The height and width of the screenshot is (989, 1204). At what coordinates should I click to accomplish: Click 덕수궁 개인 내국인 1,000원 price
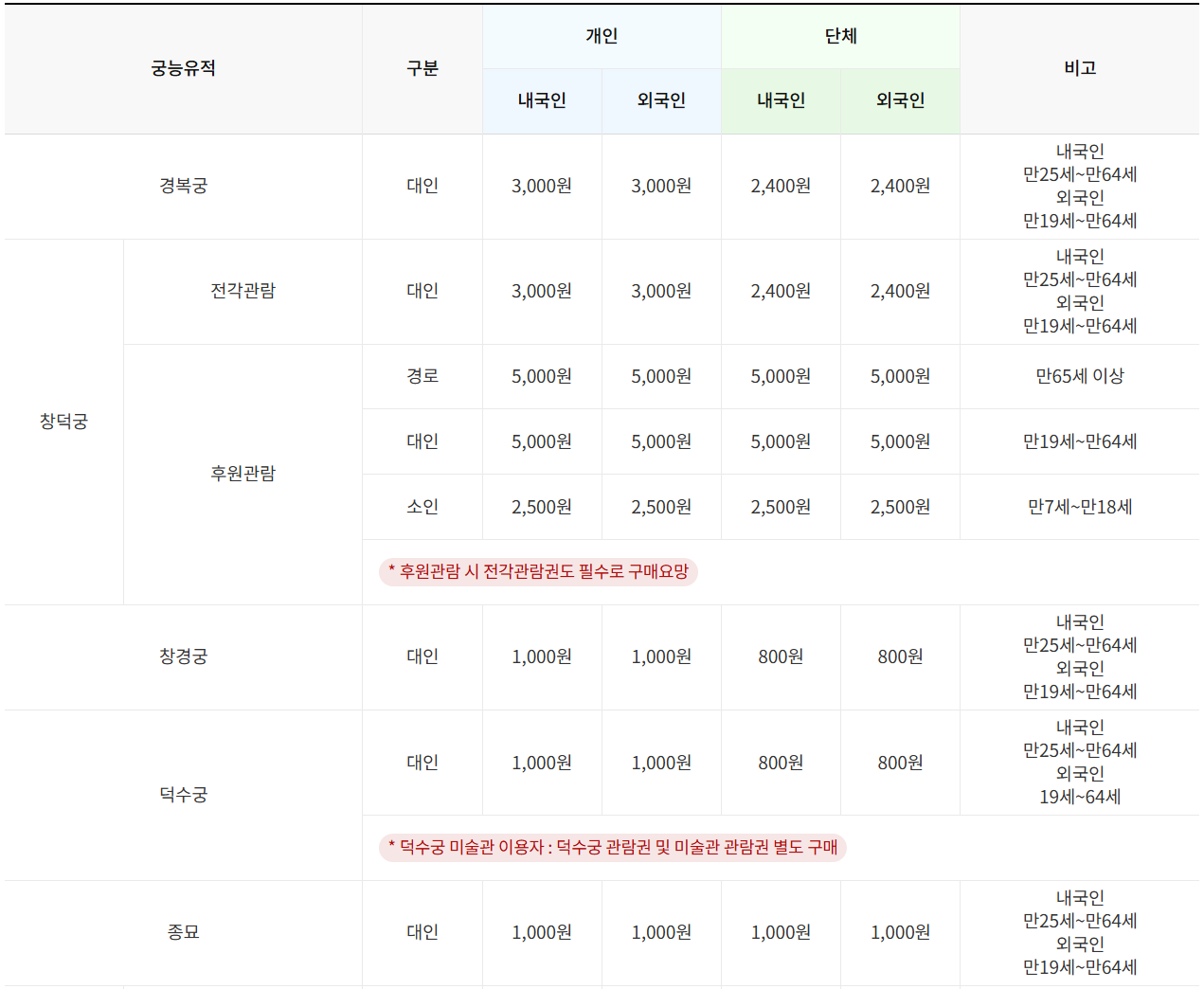[x=542, y=763]
